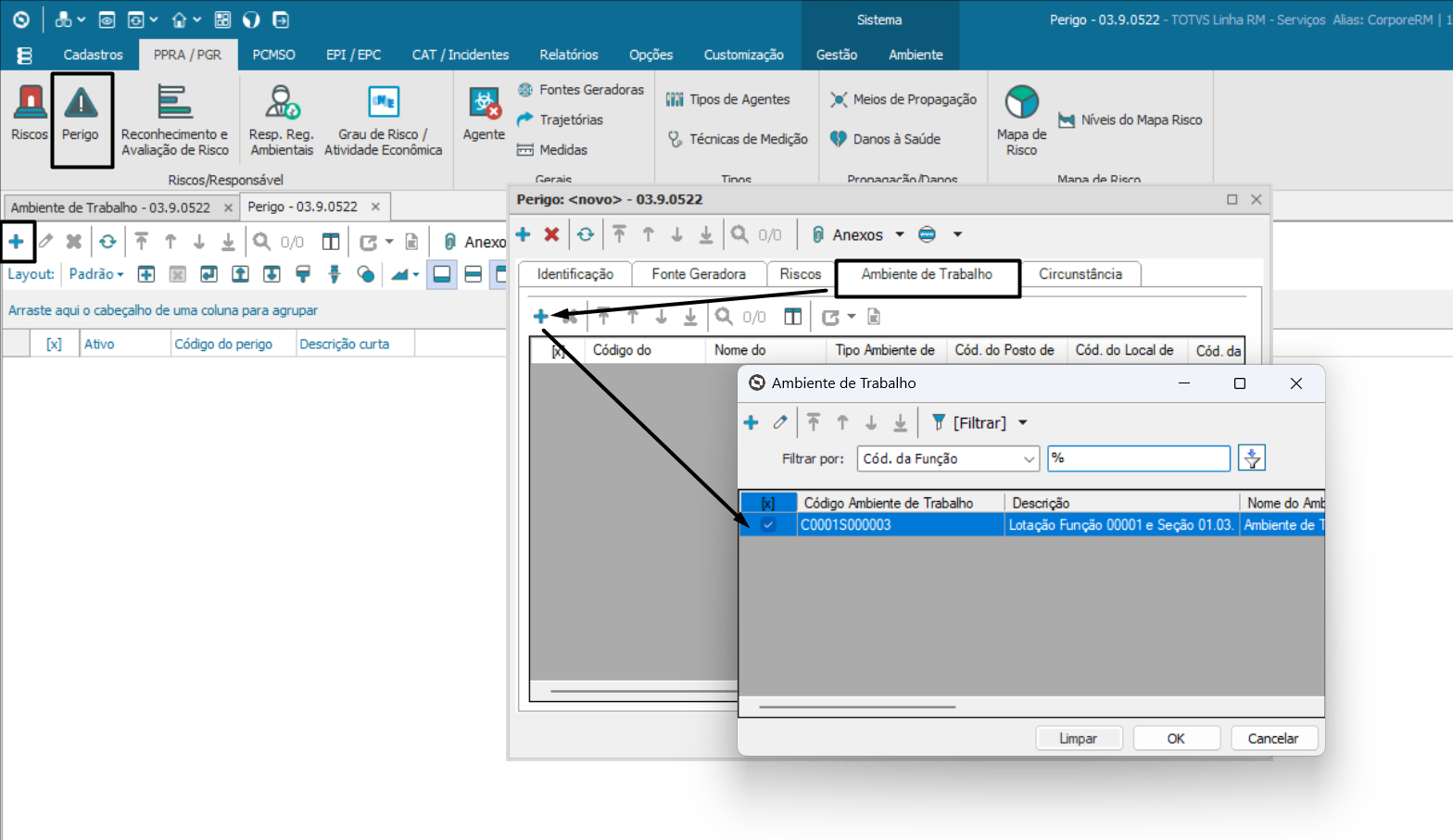Open the Perigo ribbon icon
Screen dimensions: 1453x840
click(81, 115)
